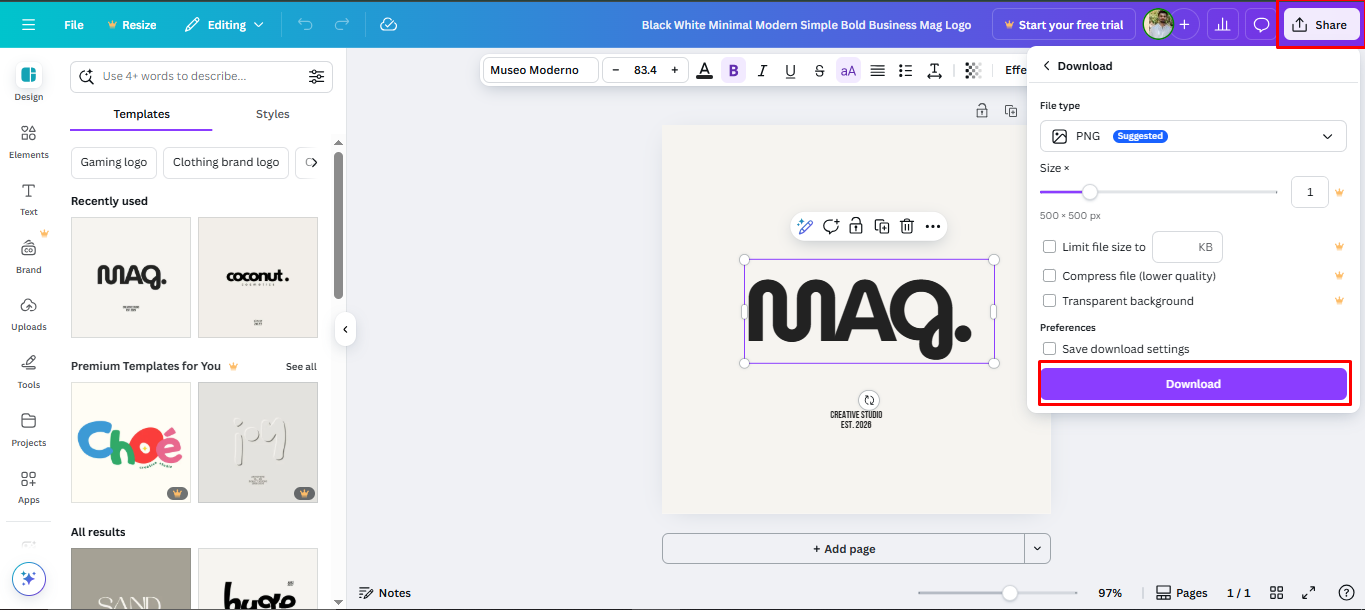Switch to the Styles tab
This screenshot has width=1365, height=610.
[272, 114]
